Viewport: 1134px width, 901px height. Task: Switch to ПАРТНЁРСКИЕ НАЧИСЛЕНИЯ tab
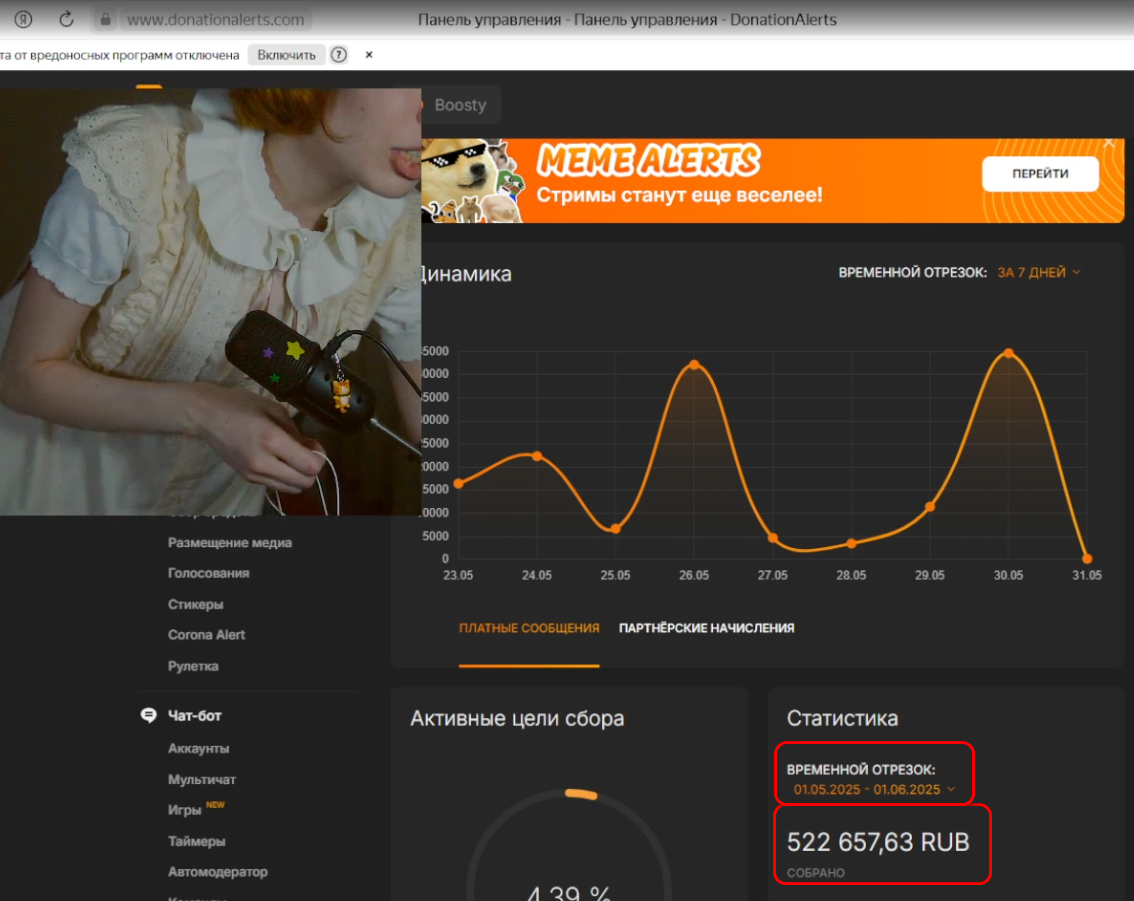707,628
